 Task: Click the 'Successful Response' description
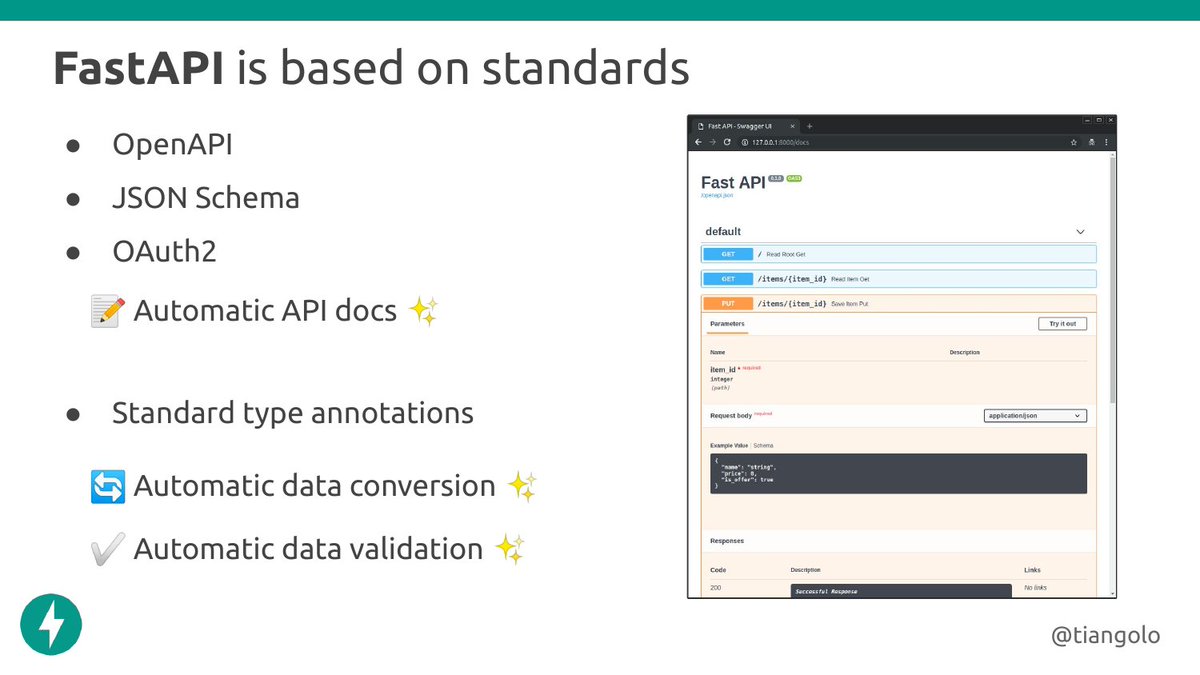826,591
